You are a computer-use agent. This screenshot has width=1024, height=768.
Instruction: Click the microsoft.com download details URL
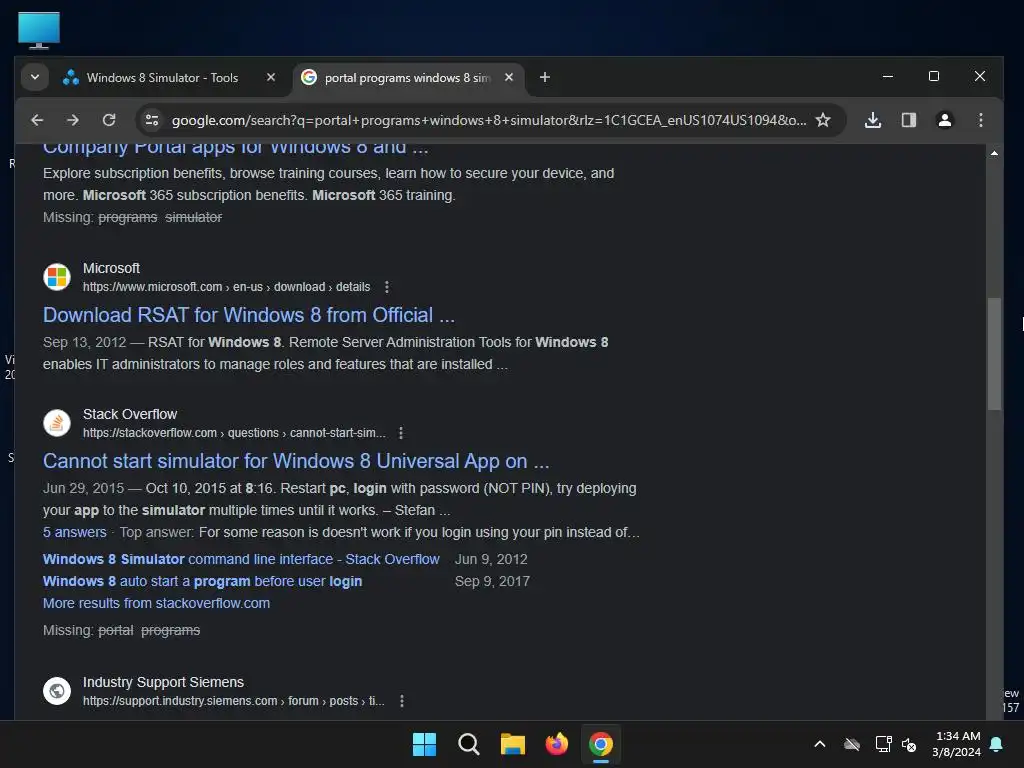click(226, 287)
